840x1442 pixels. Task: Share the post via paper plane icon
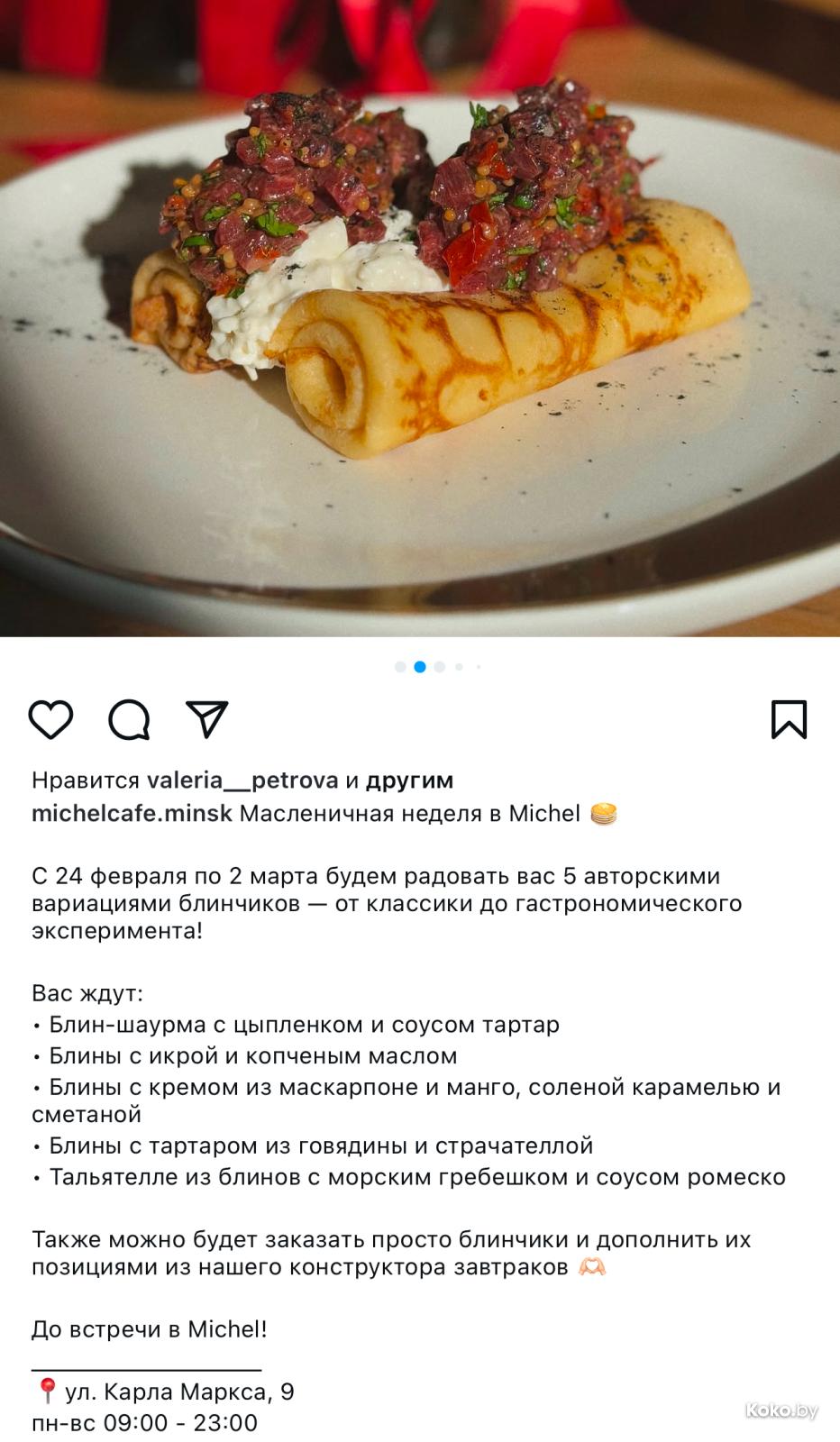point(207,719)
